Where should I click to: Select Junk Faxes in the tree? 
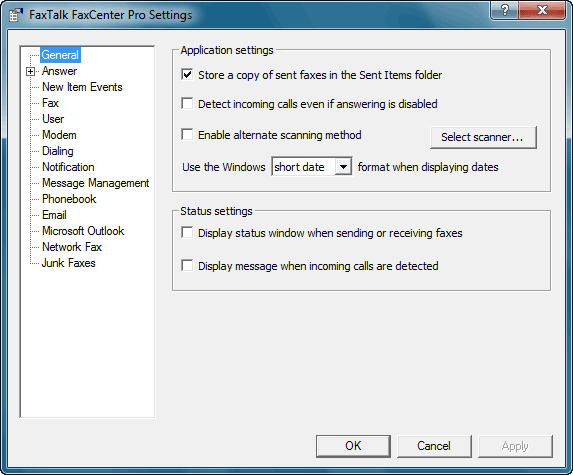[69, 263]
